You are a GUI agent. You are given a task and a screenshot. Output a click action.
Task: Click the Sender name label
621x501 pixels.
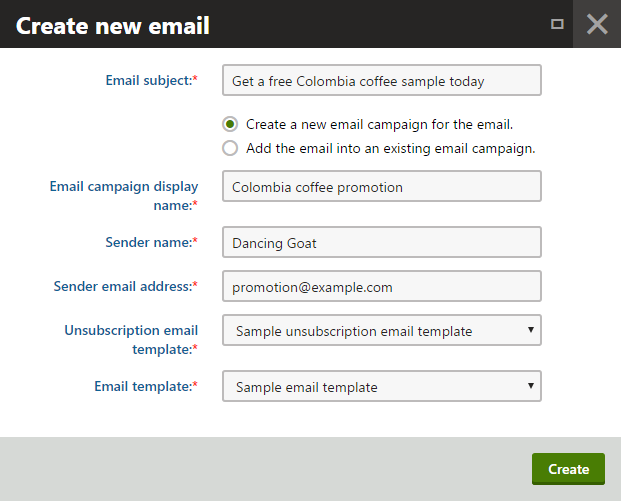tap(151, 242)
